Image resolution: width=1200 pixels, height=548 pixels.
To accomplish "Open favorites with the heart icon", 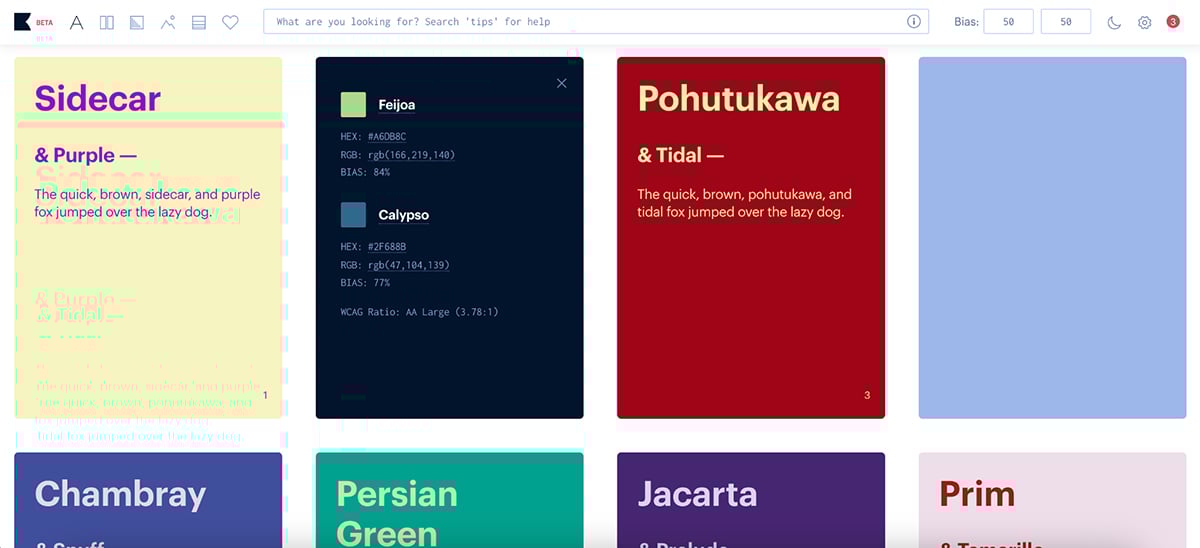I will coord(230,22).
